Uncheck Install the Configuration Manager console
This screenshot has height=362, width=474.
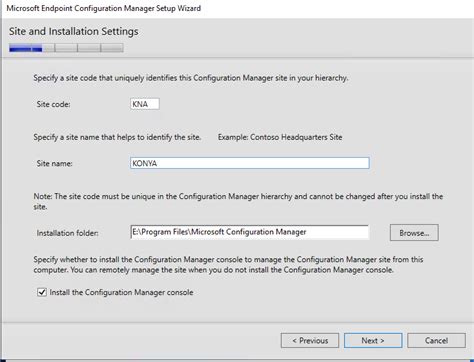[x=42, y=292]
